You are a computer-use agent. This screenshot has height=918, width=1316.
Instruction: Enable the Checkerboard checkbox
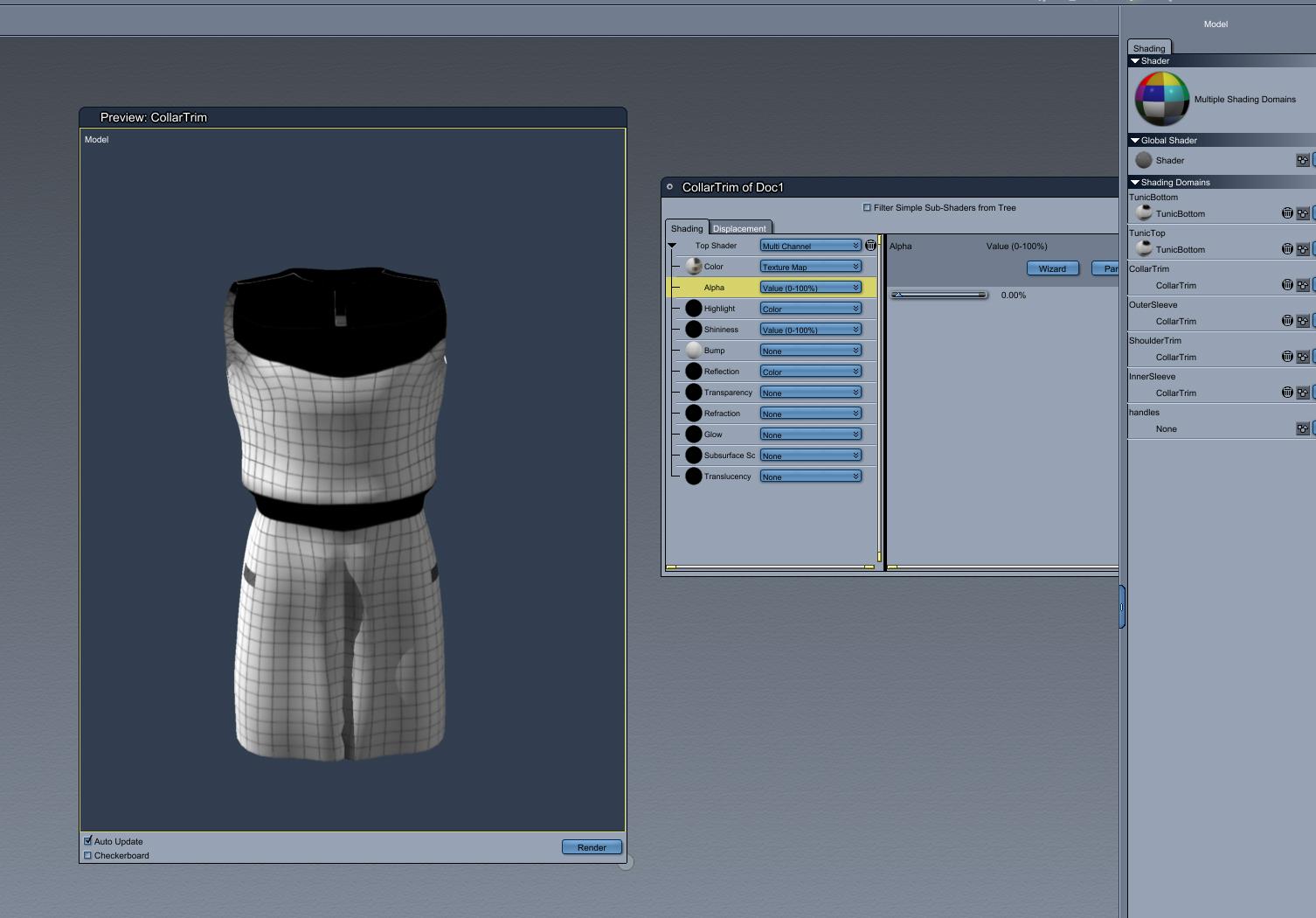point(87,855)
